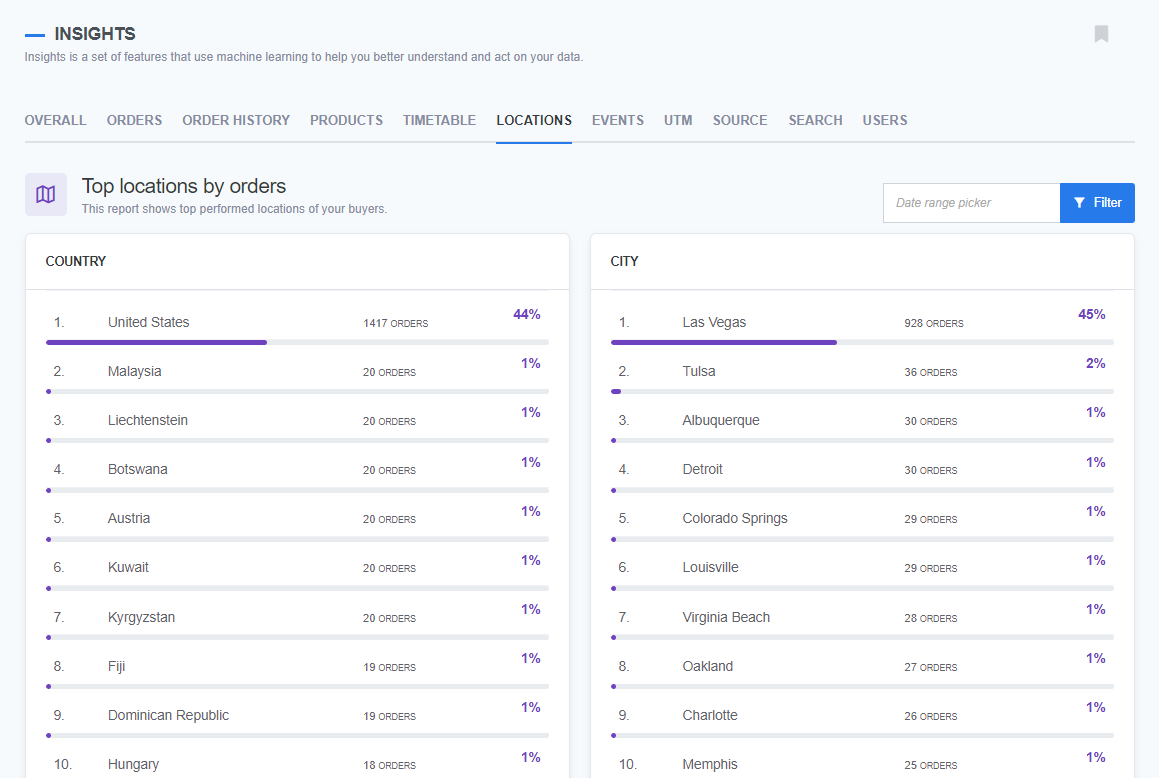Click the Filter button
The height and width of the screenshot is (778, 1159).
(1097, 202)
